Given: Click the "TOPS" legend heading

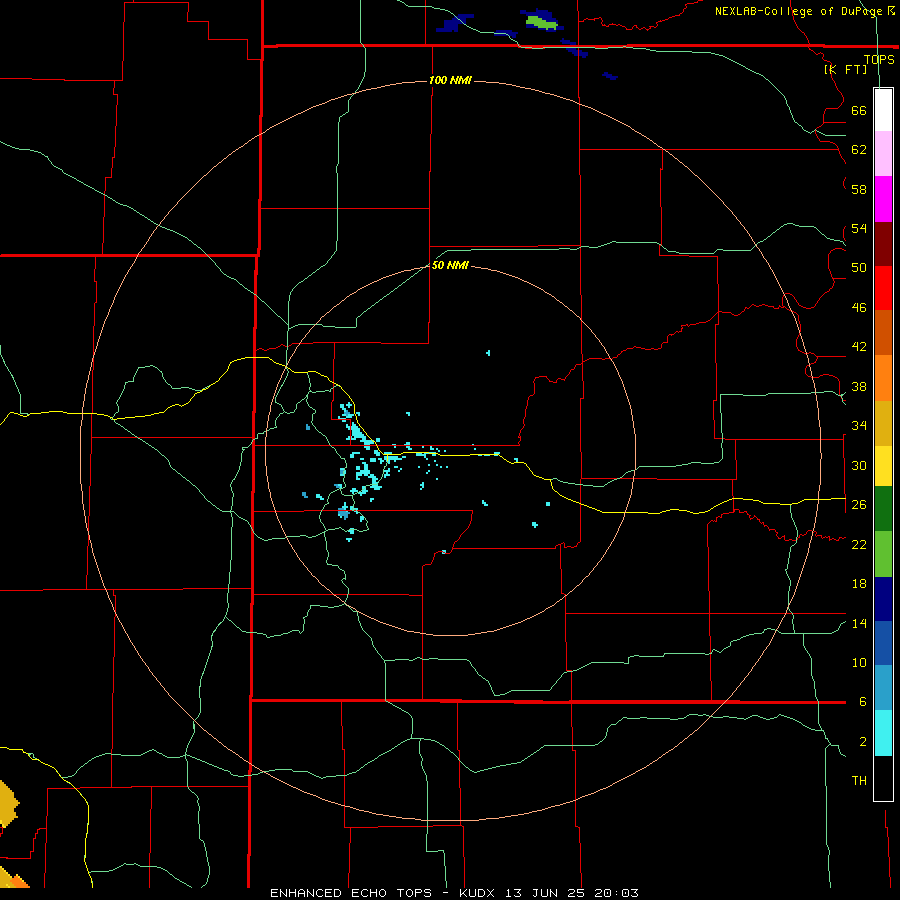Looking at the screenshot, I should pyautogui.click(x=879, y=59).
